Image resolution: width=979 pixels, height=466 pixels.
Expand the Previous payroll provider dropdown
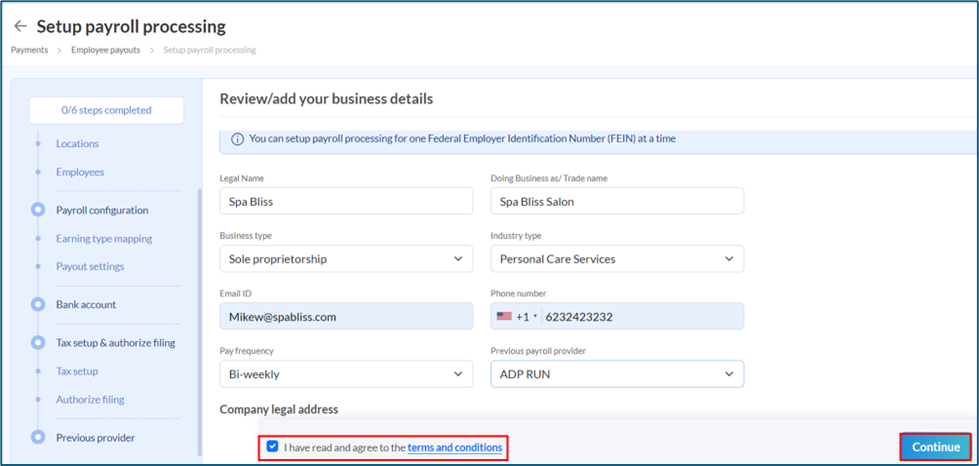point(617,374)
